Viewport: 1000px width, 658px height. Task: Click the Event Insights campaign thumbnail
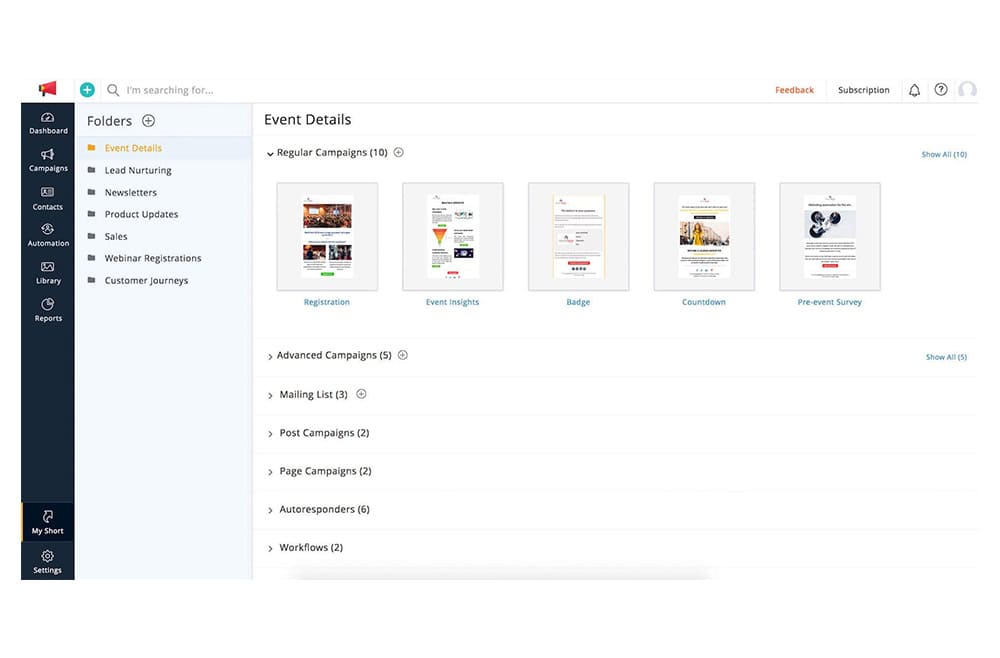(x=453, y=237)
